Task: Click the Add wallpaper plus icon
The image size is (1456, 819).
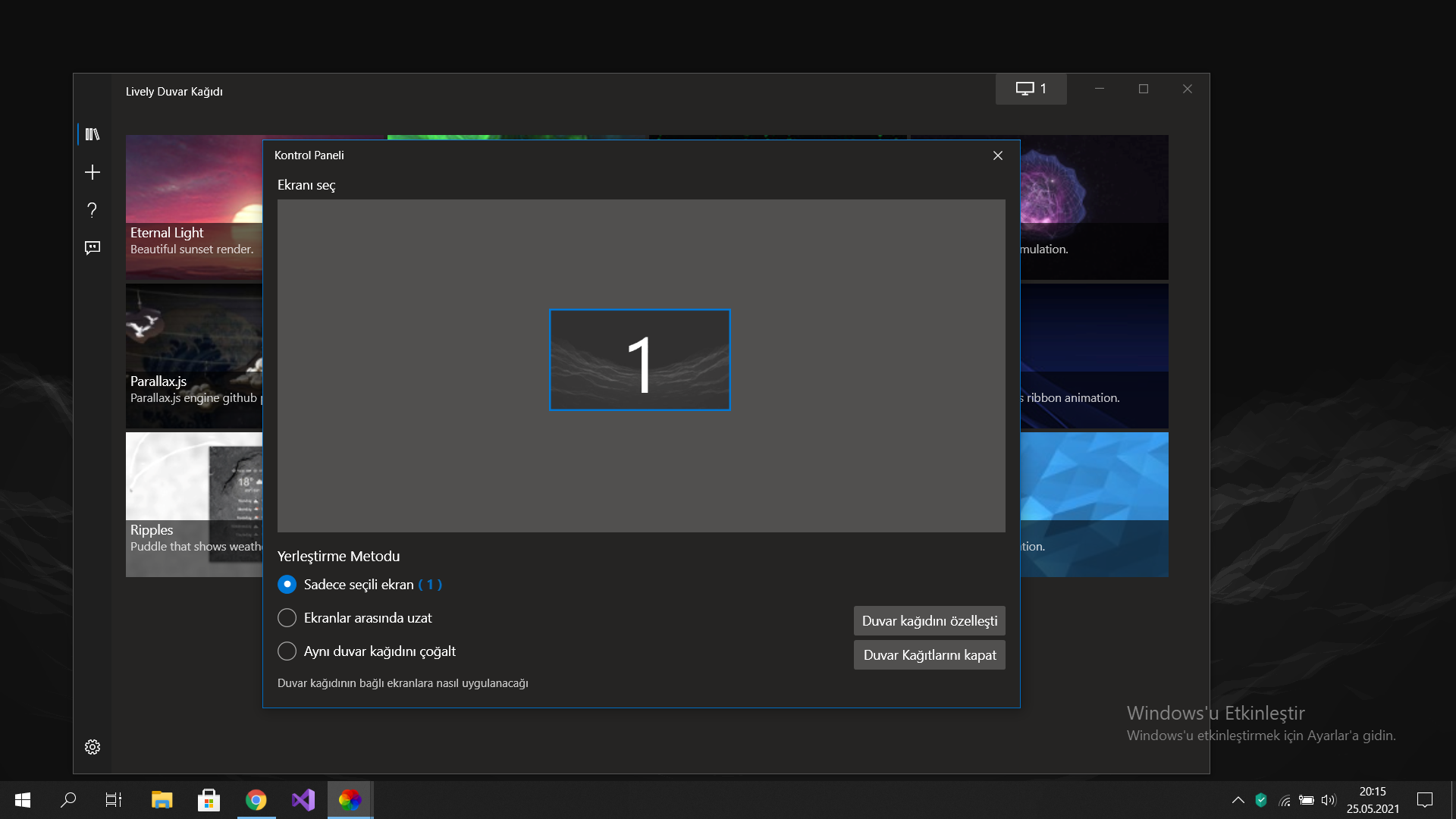Action: (x=93, y=172)
